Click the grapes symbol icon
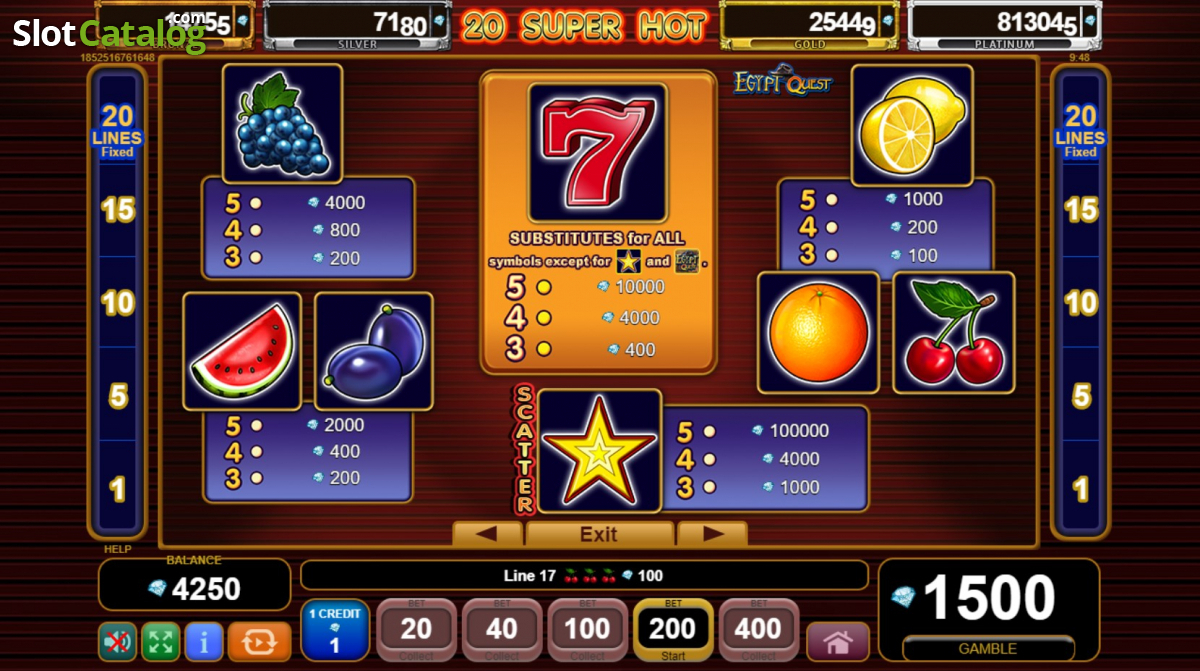1200x671 pixels. [x=282, y=124]
